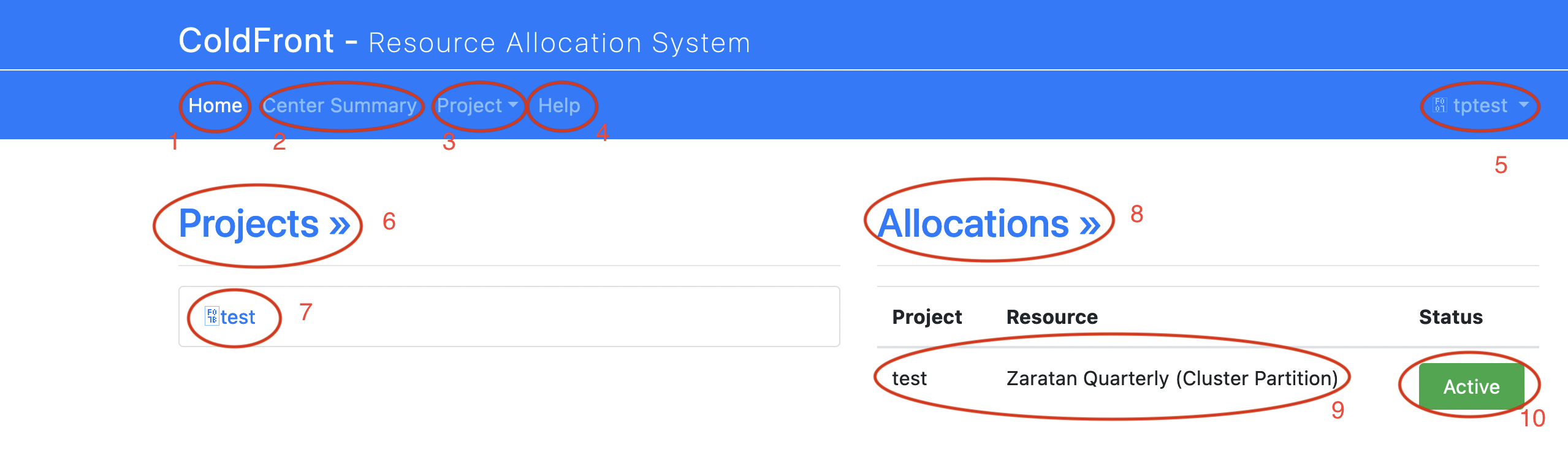Image resolution: width=1568 pixels, height=460 pixels.
Task: Click the project icon before the test link
Action: [212, 316]
